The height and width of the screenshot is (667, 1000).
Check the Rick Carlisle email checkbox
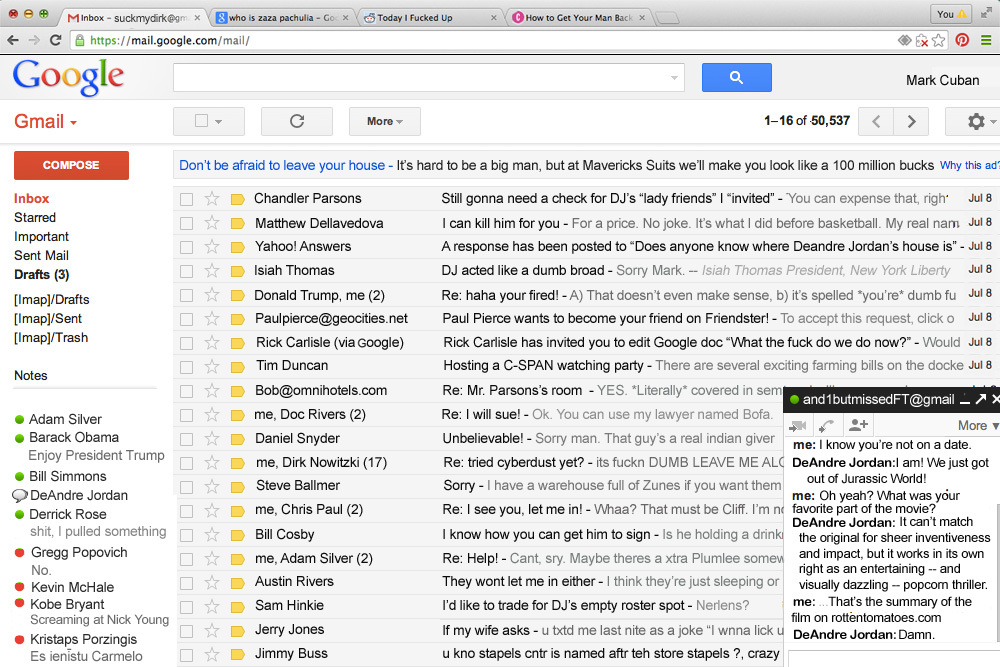tap(186, 343)
